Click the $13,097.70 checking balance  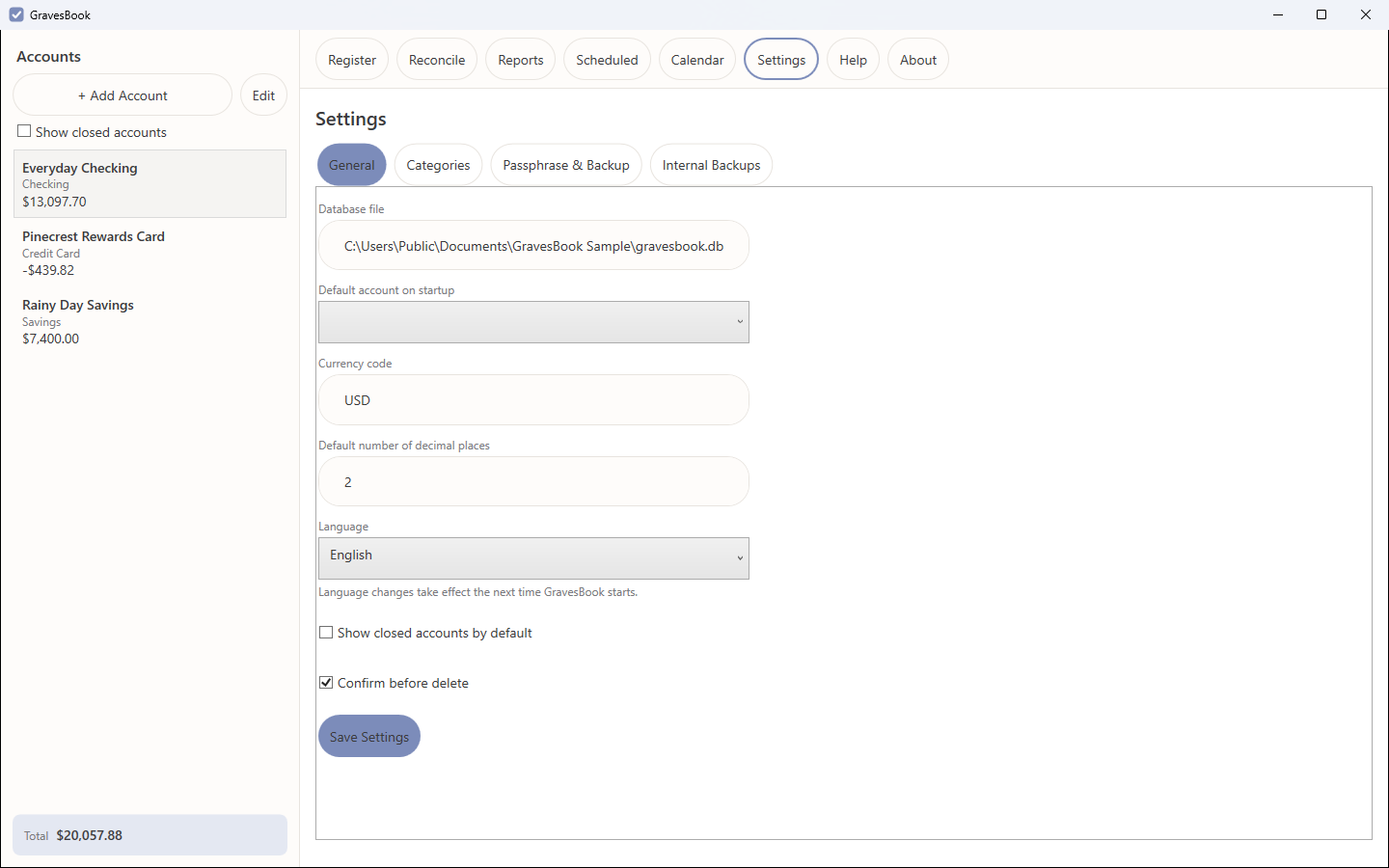[54, 202]
